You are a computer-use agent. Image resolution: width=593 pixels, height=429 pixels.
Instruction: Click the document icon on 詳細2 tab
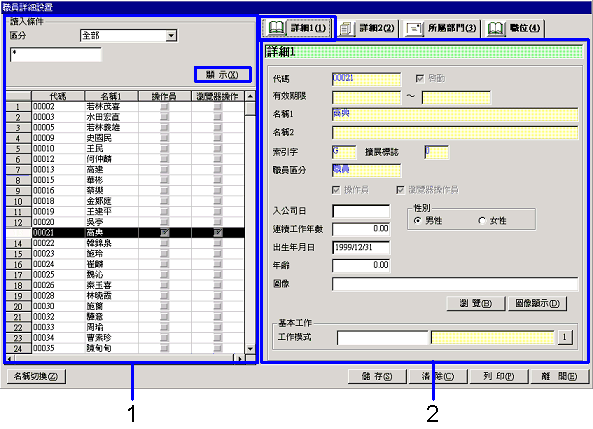point(346,29)
